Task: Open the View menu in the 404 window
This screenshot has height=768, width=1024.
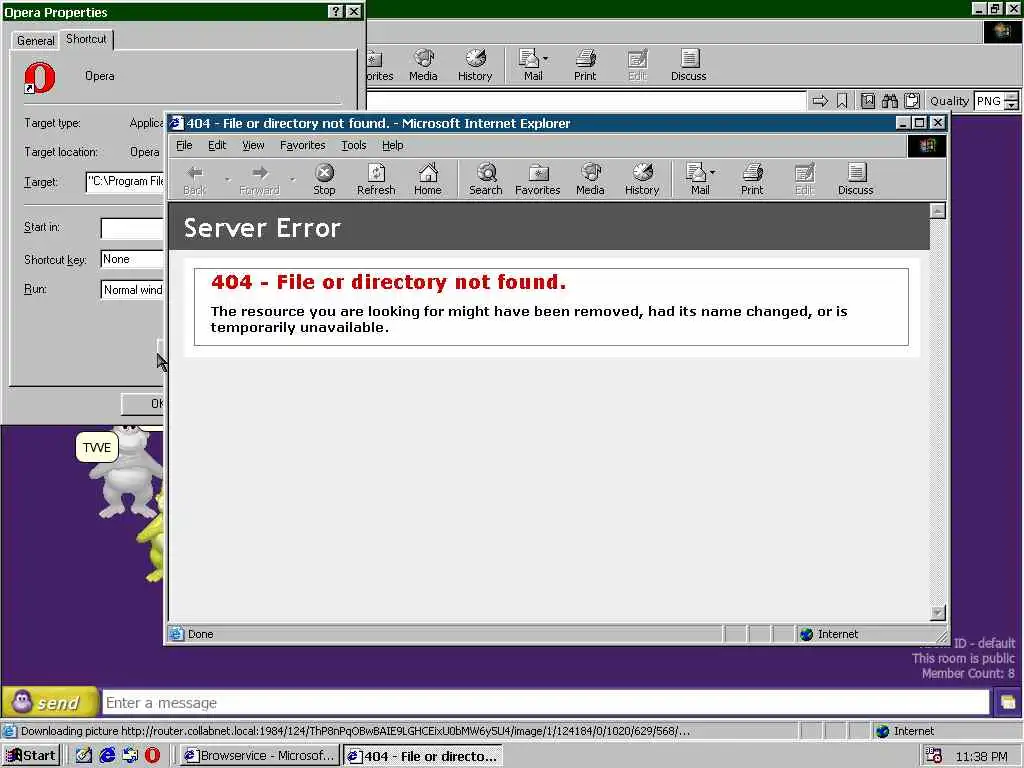Action: pyautogui.click(x=253, y=145)
